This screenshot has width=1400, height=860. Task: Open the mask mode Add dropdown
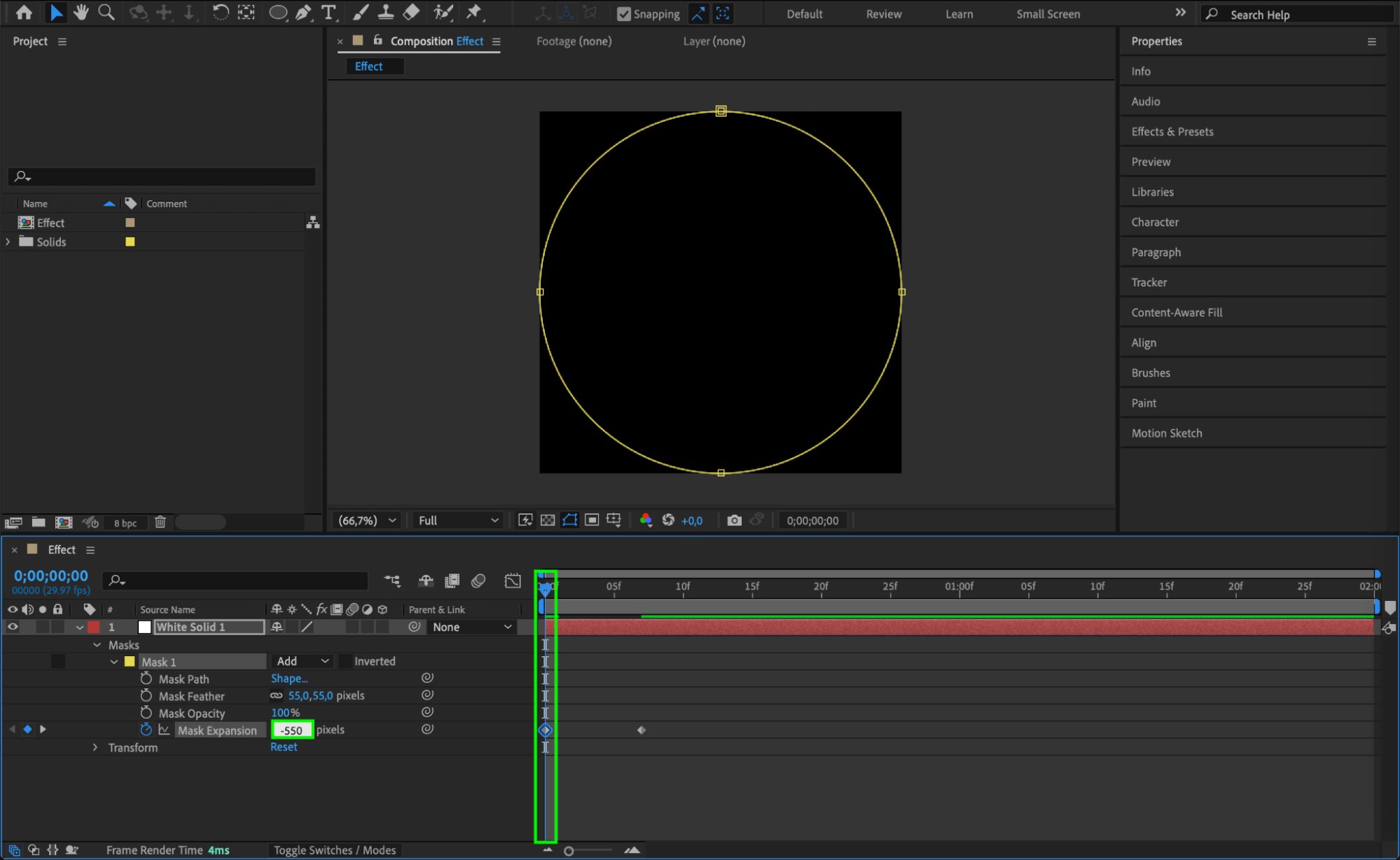302,661
